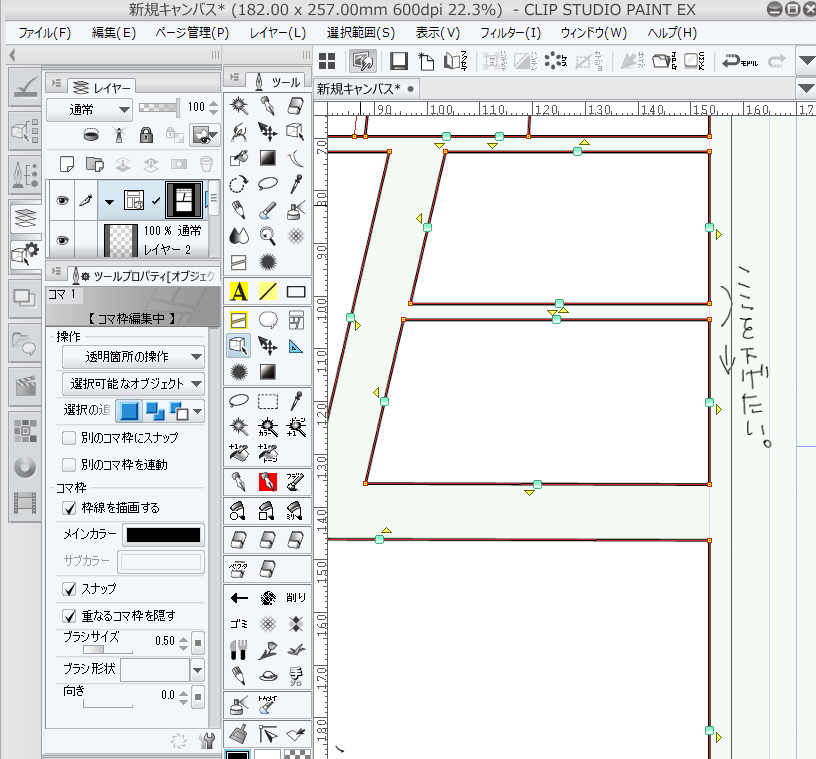This screenshot has height=759, width=816.
Task: Open the レイヤー(L) menu
Action: pos(277,32)
